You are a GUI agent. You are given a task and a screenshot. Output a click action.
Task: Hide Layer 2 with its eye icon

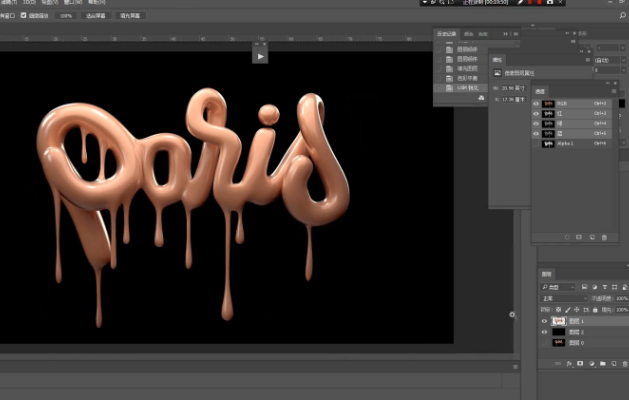pyautogui.click(x=544, y=332)
